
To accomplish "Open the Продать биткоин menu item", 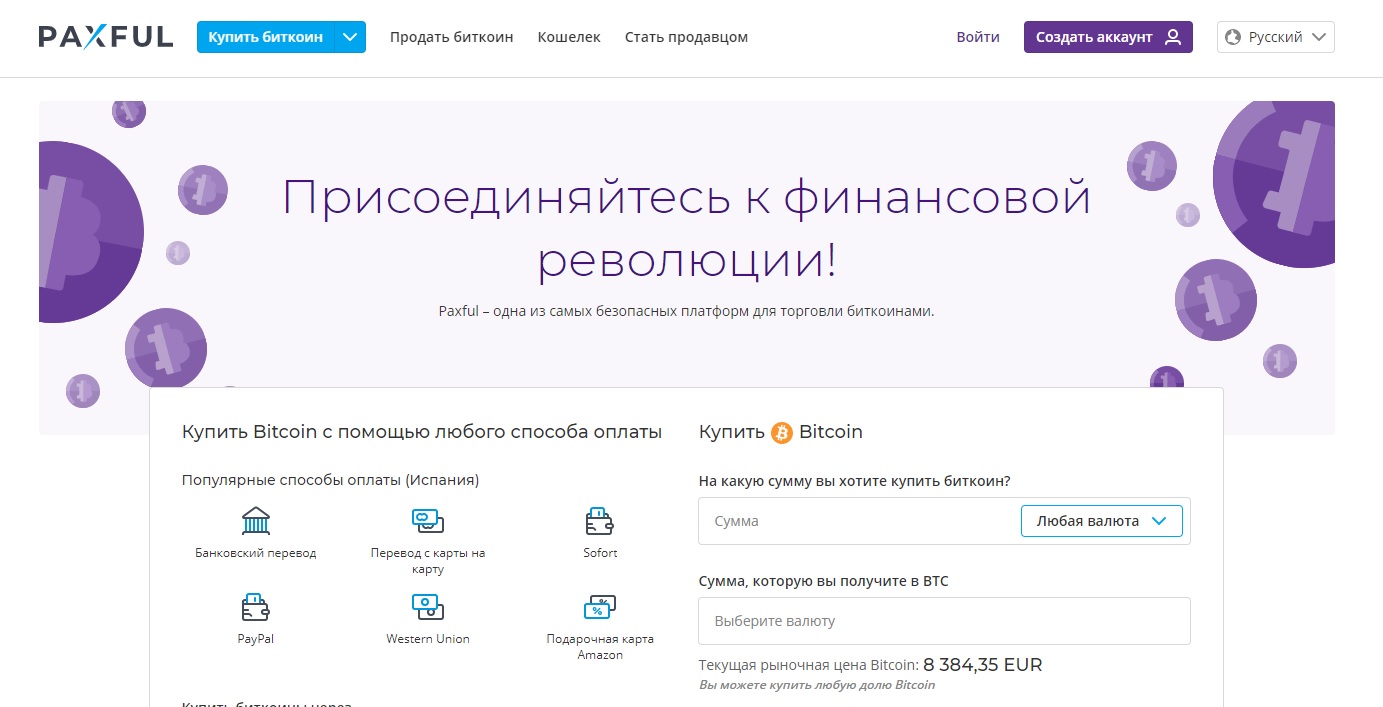I will click(452, 37).
